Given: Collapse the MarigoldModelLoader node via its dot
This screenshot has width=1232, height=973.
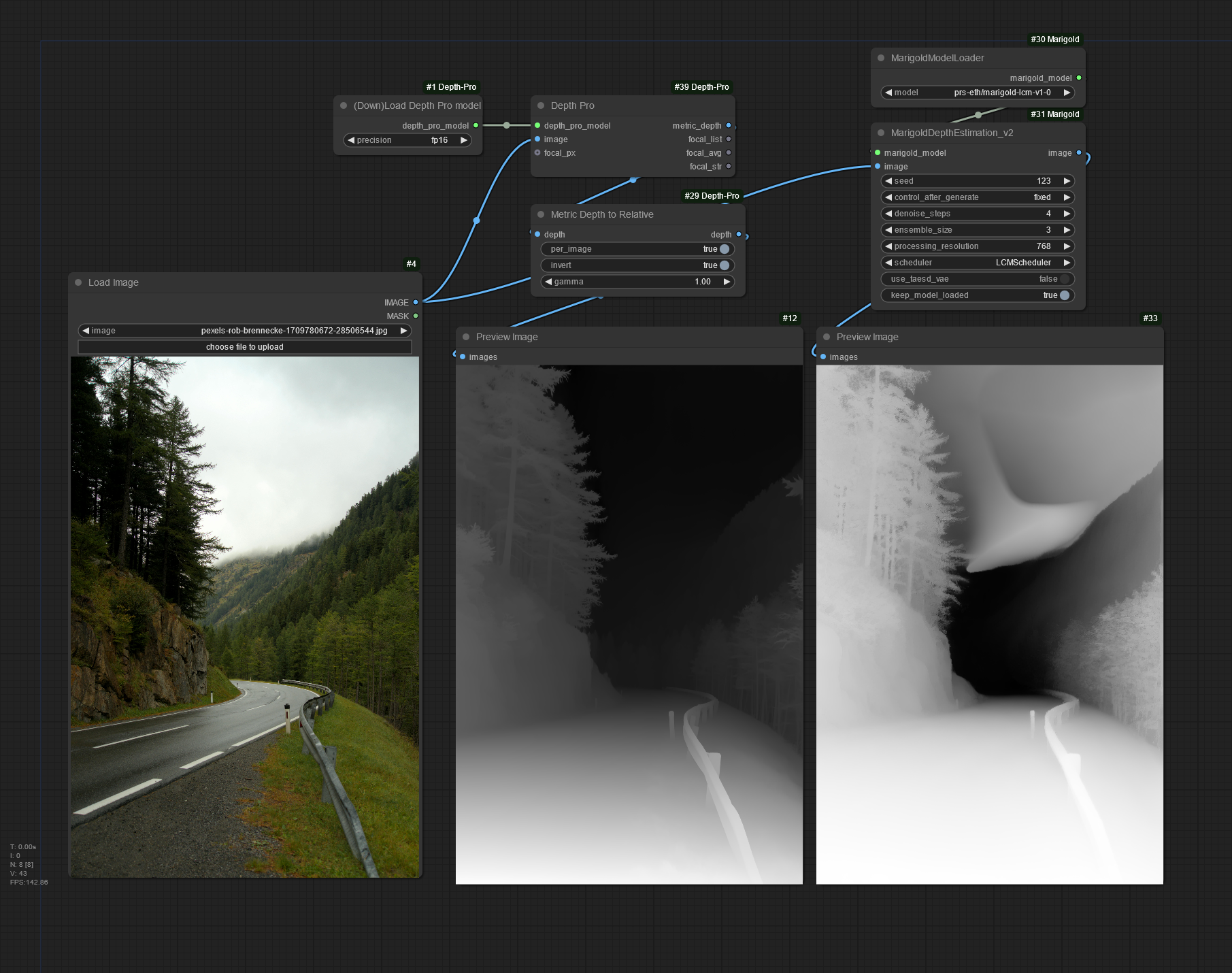Looking at the screenshot, I should point(881,58).
